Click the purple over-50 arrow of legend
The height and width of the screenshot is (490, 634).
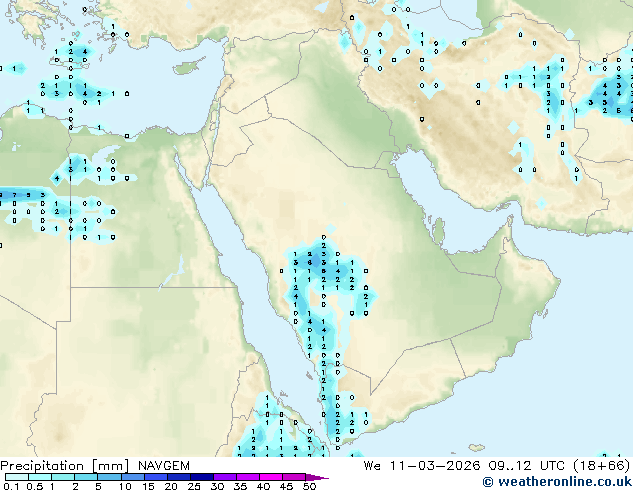point(315,477)
